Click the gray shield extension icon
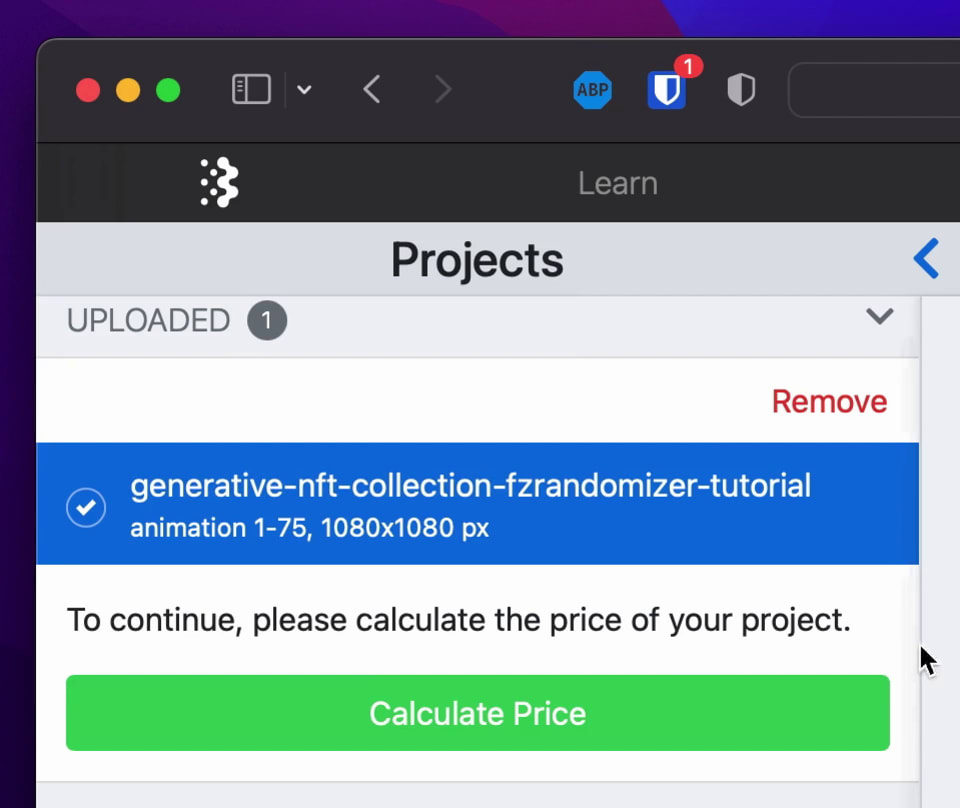 point(741,90)
